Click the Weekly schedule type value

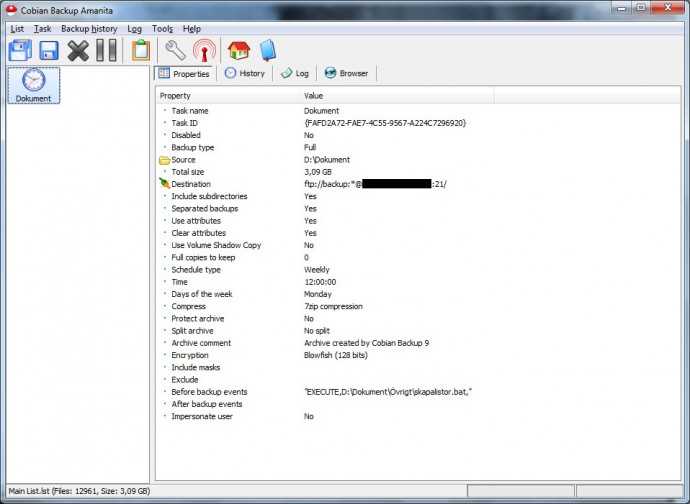point(316,270)
